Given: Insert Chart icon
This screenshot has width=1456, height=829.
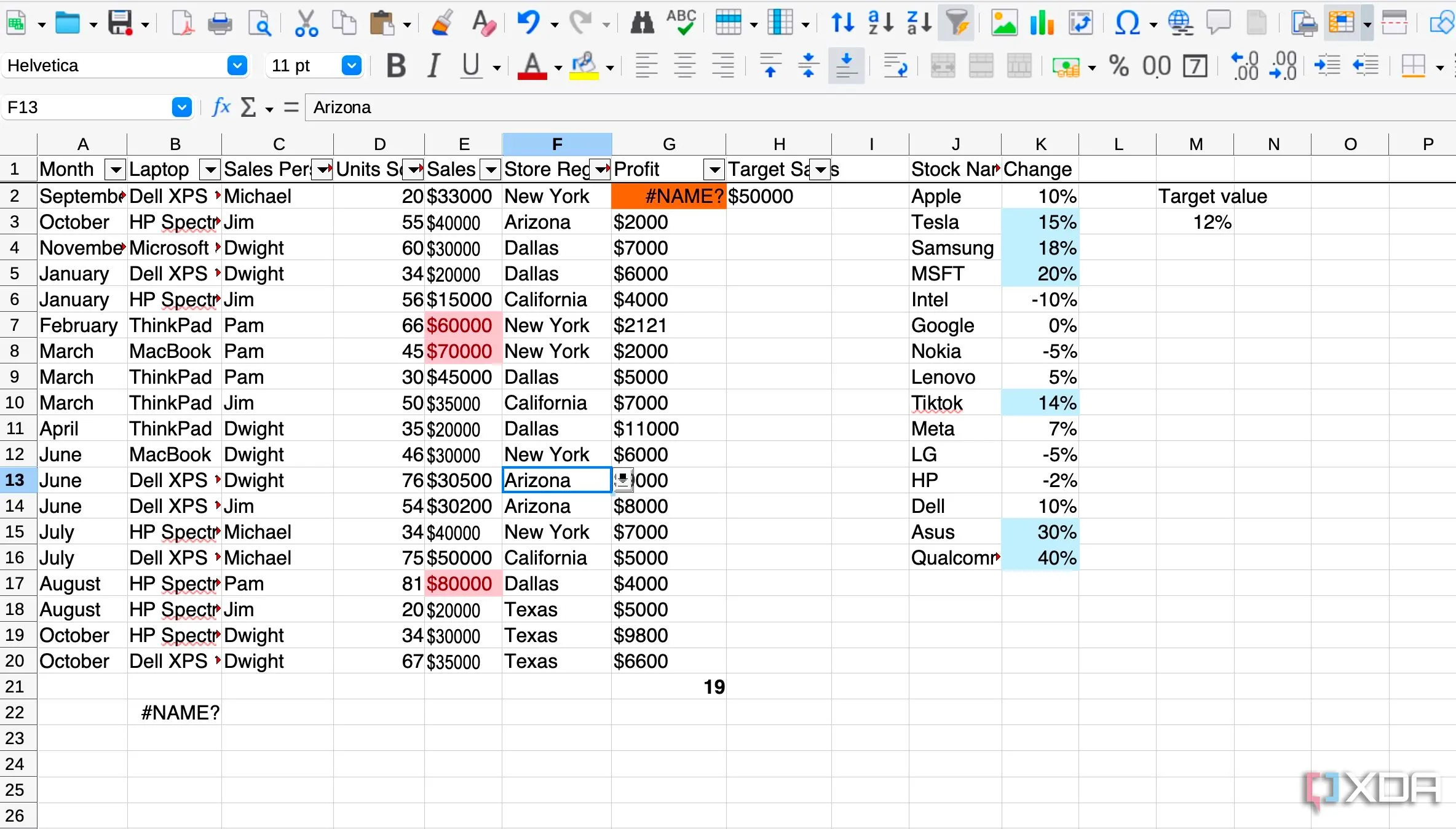Looking at the screenshot, I should (x=1042, y=23).
